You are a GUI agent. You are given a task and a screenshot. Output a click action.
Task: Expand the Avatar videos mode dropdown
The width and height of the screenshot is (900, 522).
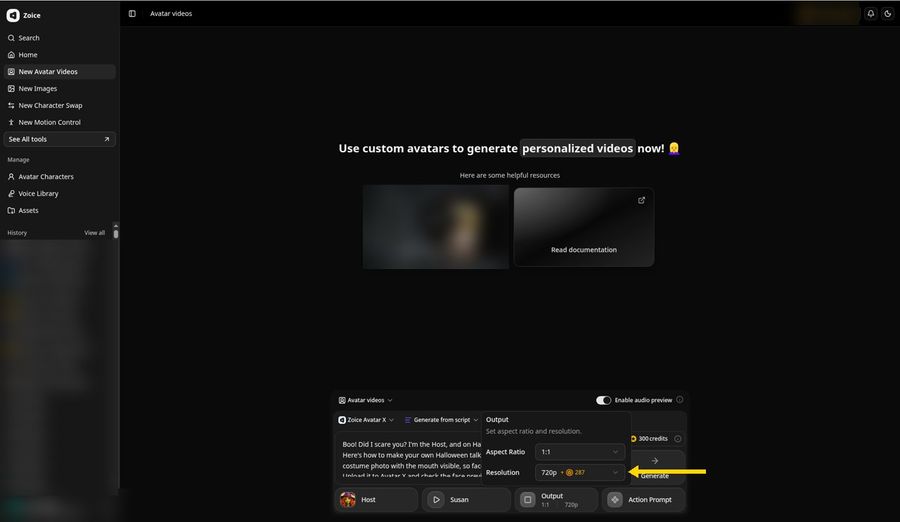point(366,400)
